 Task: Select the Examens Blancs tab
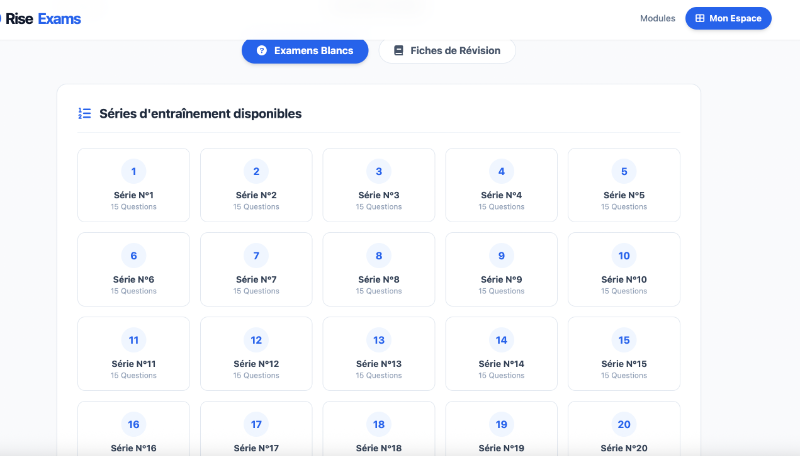click(x=305, y=51)
